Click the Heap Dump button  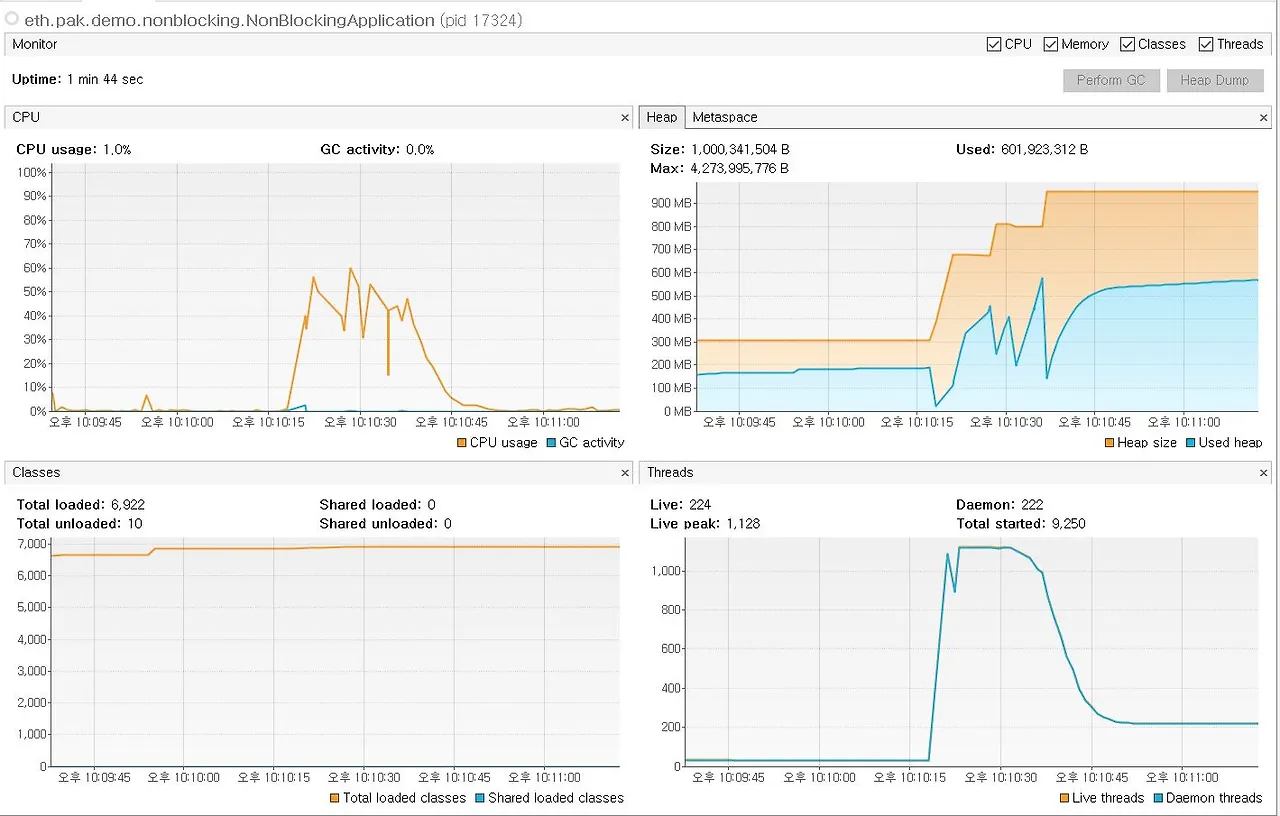tap(1215, 80)
